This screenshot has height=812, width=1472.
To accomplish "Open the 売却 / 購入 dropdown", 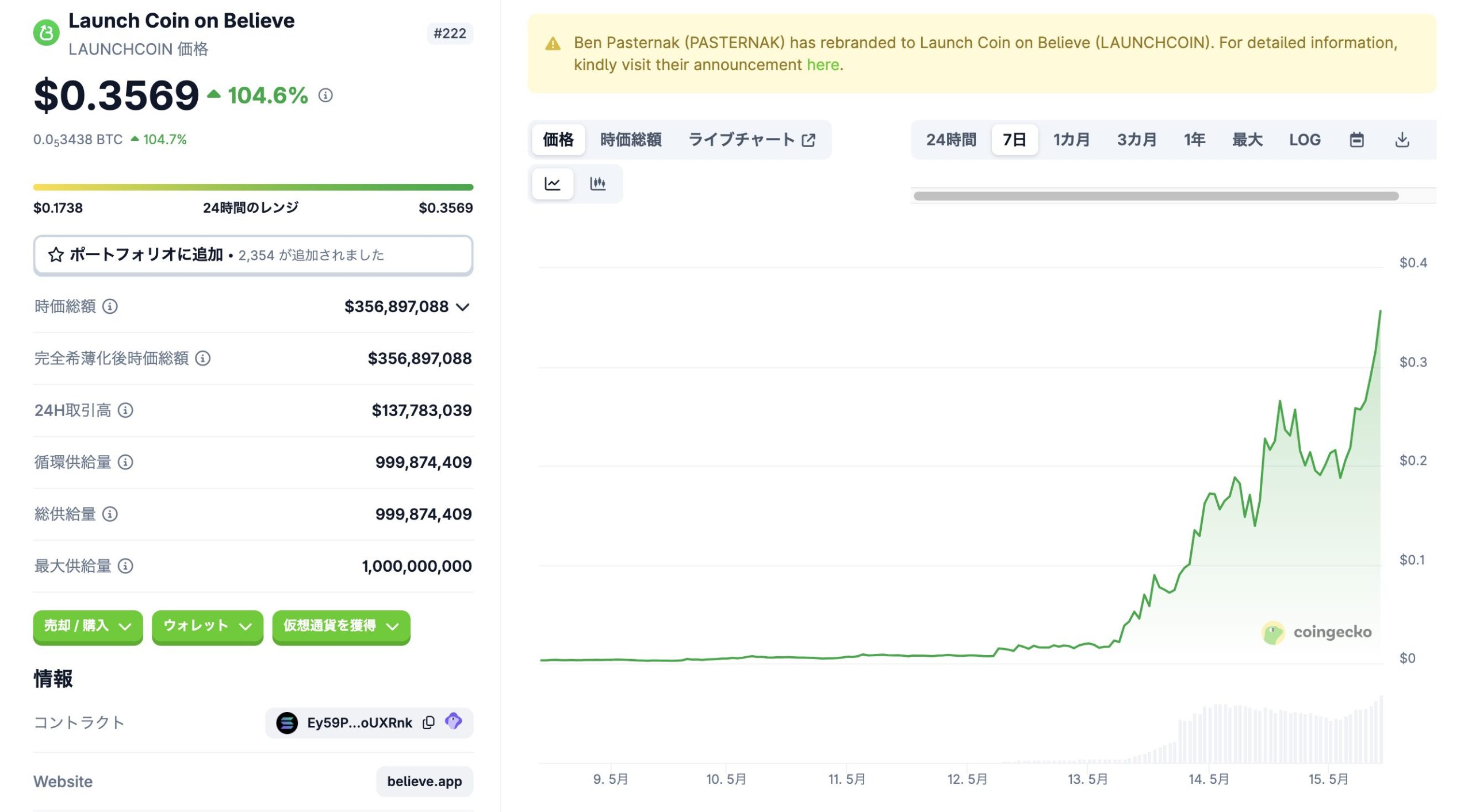I will [88, 626].
